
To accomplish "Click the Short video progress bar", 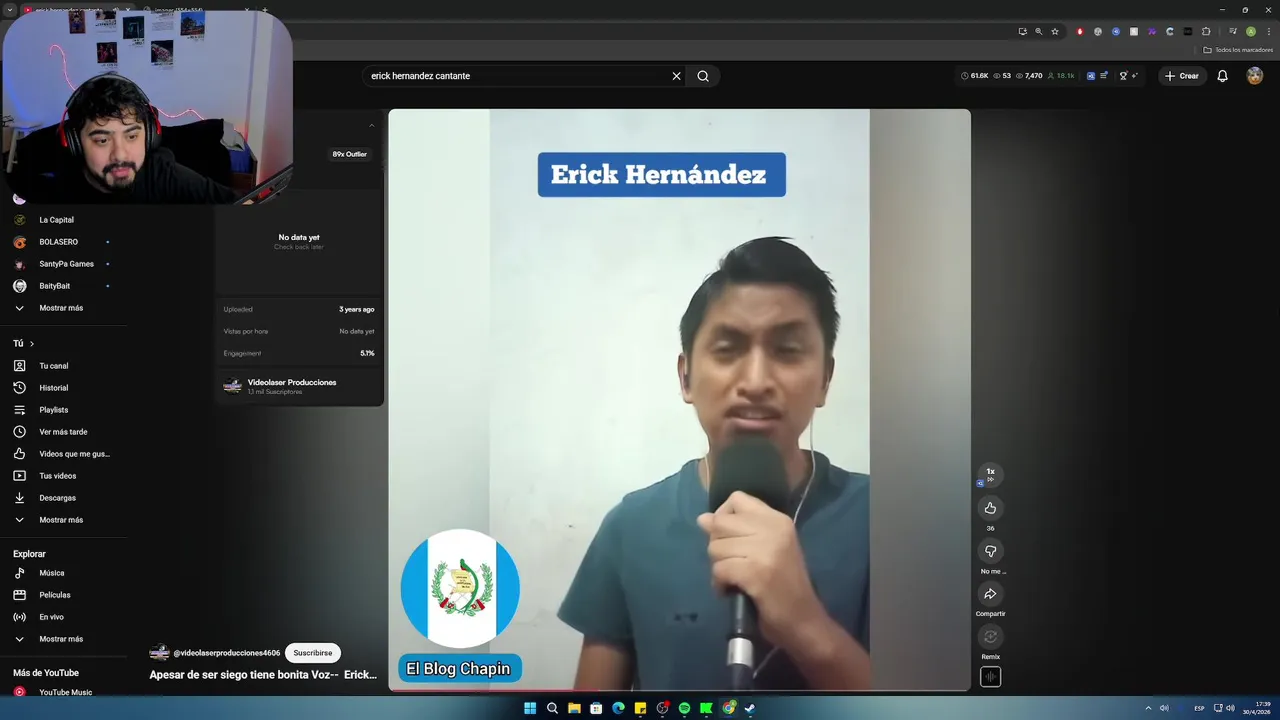I will (679, 689).
